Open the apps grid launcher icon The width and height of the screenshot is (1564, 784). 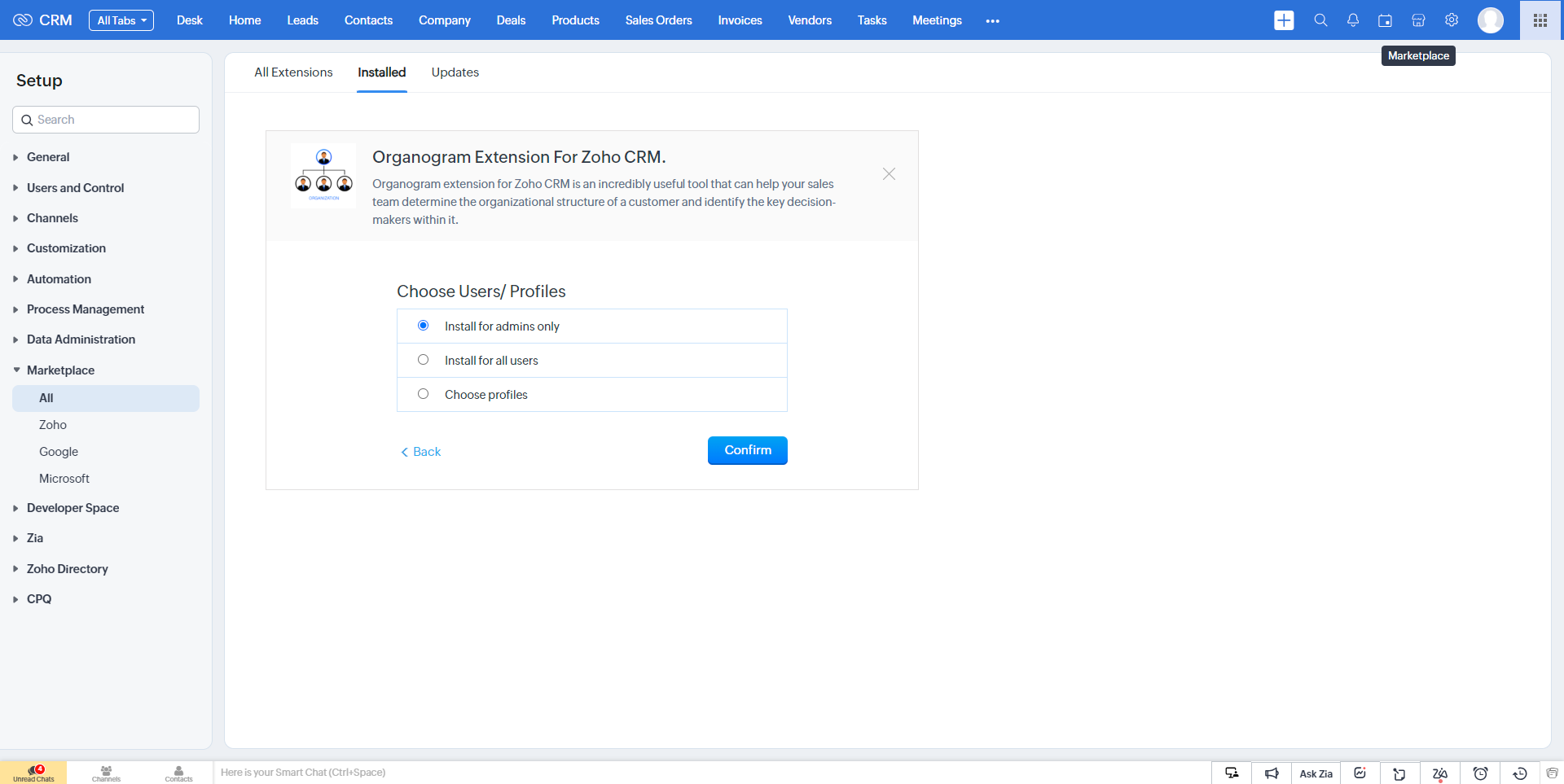pyautogui.click(x=1540, y=20)
